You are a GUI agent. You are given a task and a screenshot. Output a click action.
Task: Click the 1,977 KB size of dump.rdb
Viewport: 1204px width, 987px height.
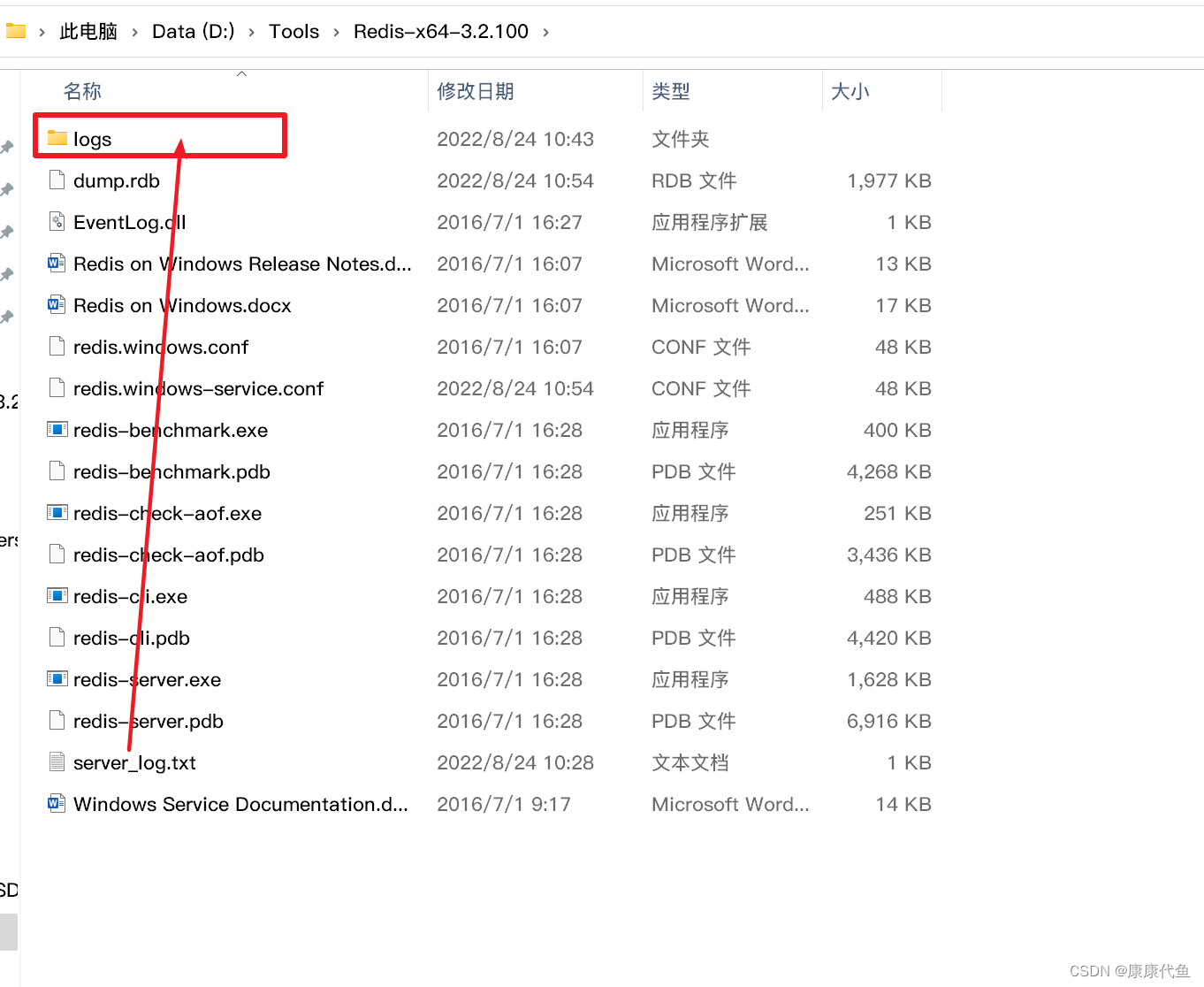tap(889, 180)
